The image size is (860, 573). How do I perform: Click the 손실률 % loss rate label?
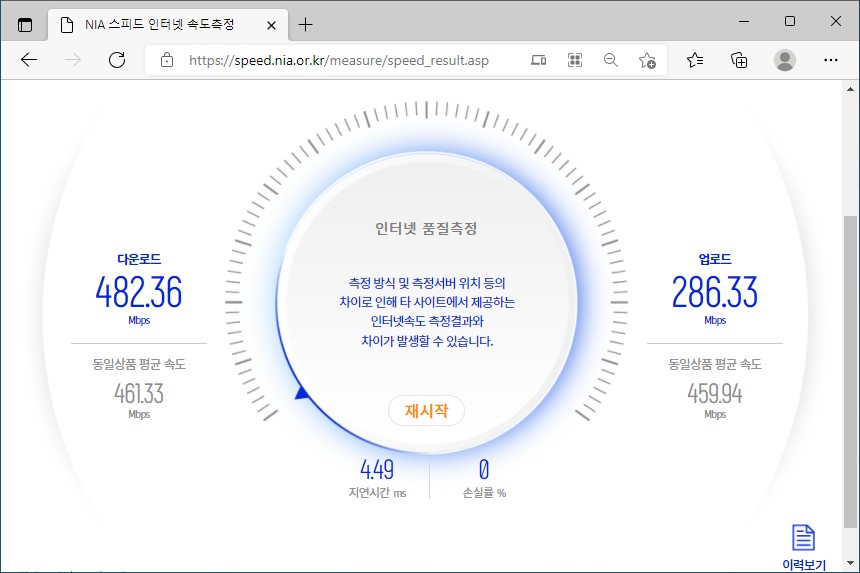pos(484,493)
